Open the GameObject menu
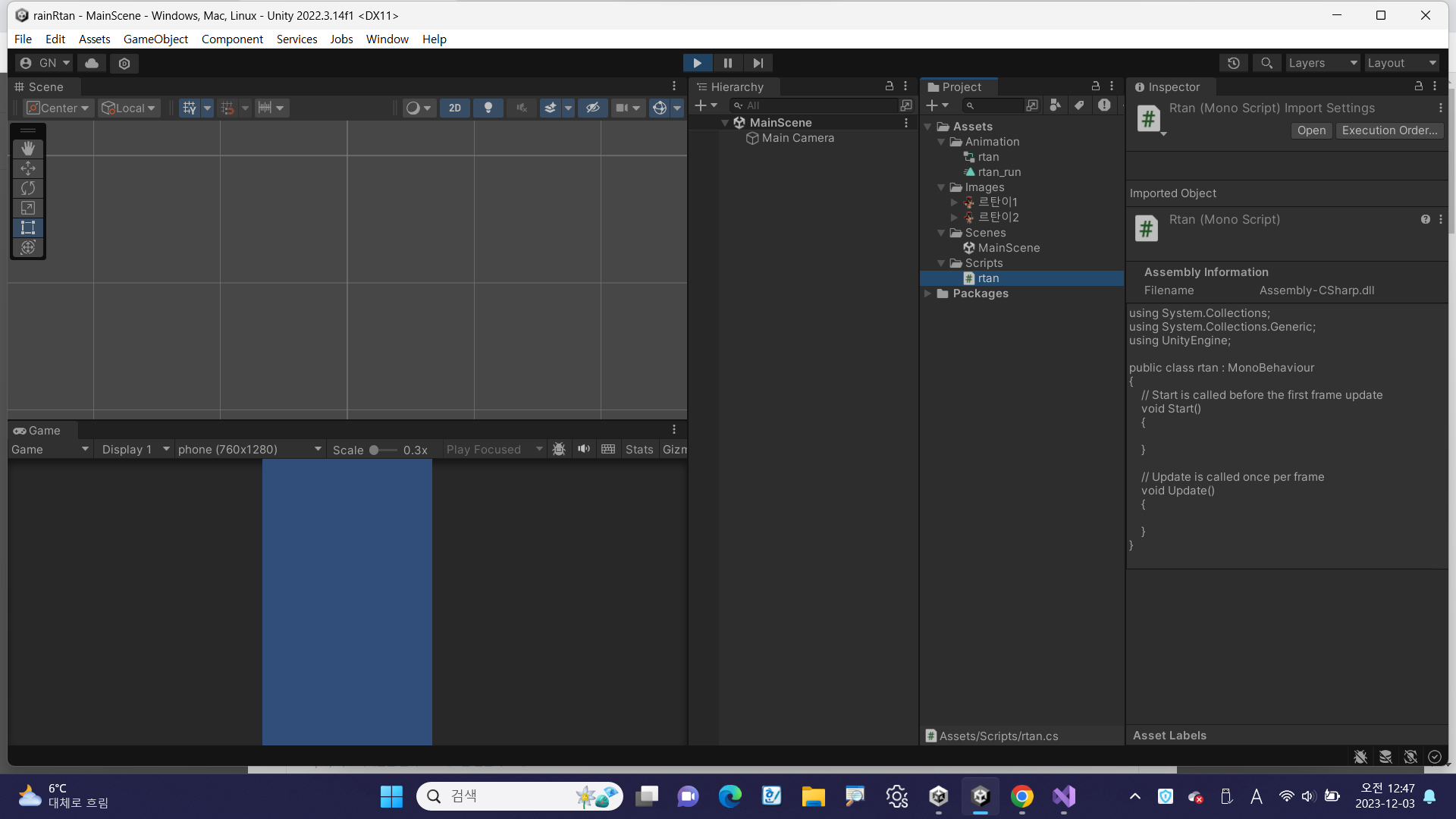 155,39
